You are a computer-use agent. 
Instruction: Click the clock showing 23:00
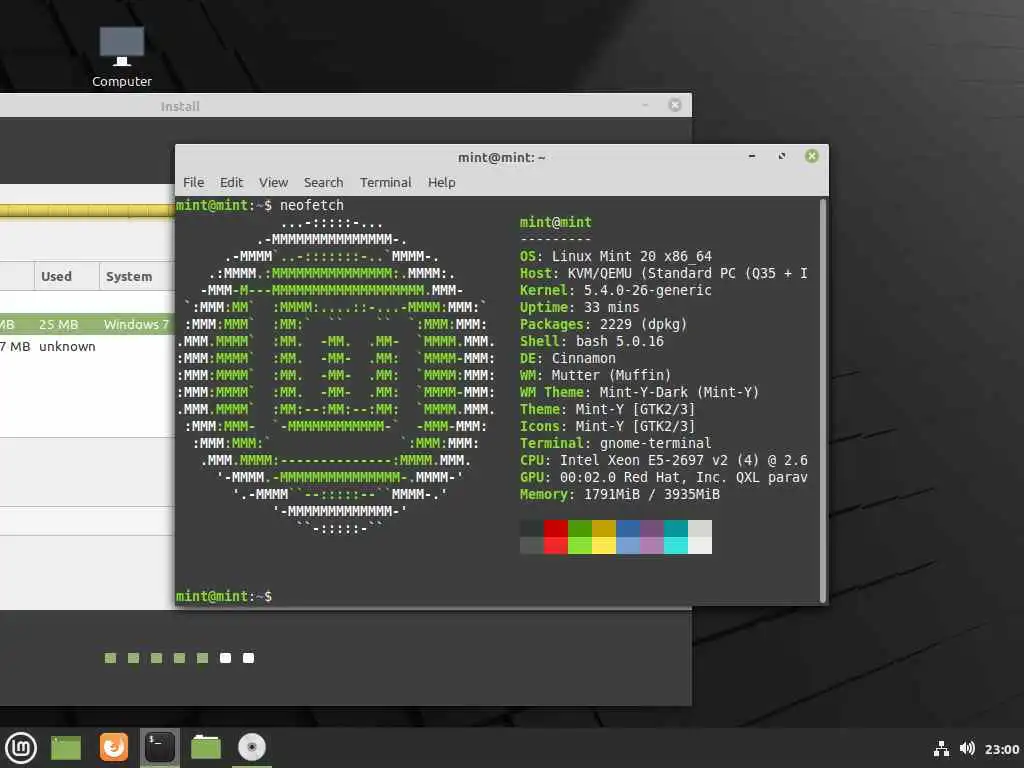pyautogui.click(x=1002, y=749)
